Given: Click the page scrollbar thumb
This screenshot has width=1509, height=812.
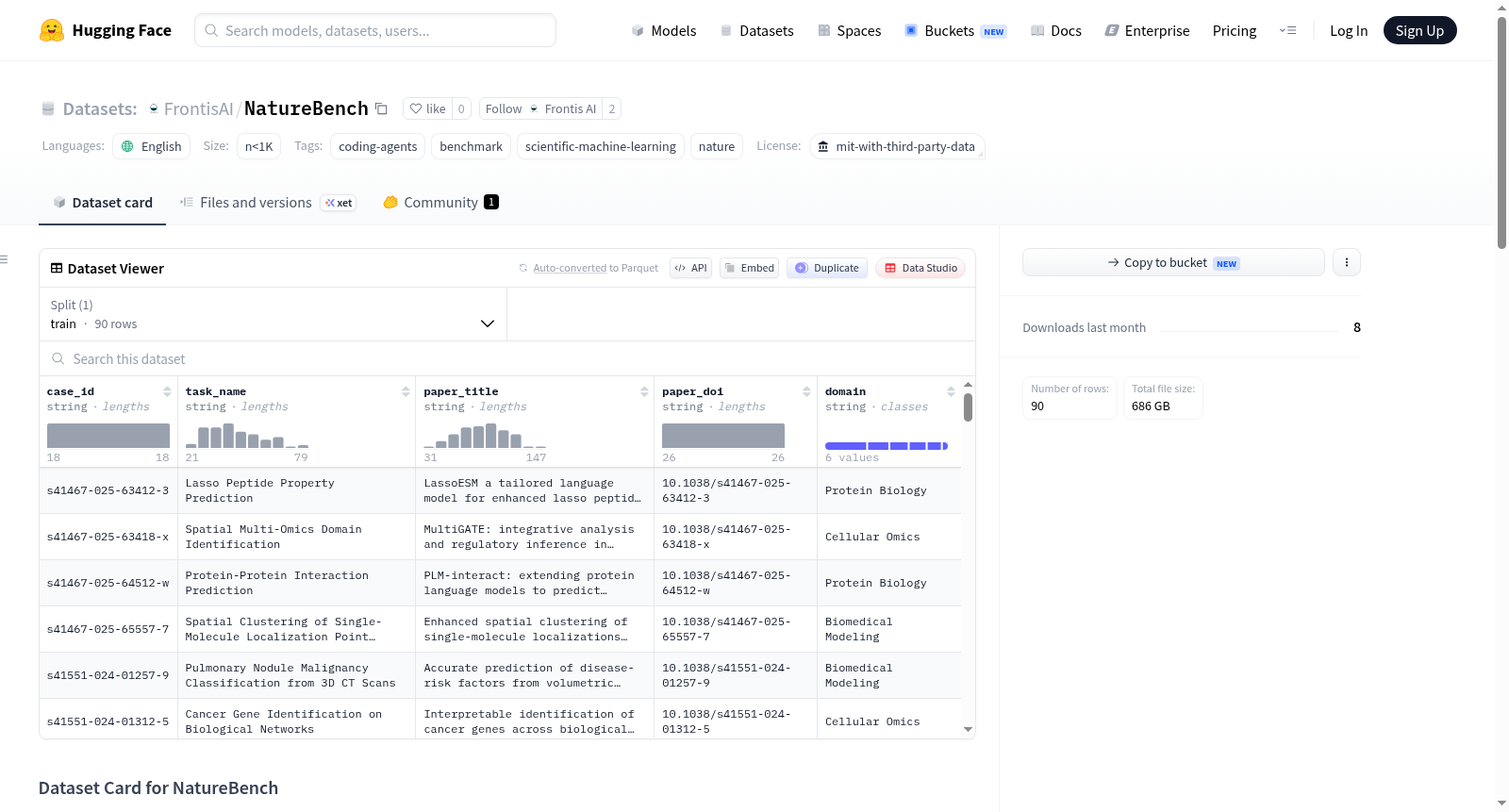Looking at the screenshot, I should pos(1501,132).
